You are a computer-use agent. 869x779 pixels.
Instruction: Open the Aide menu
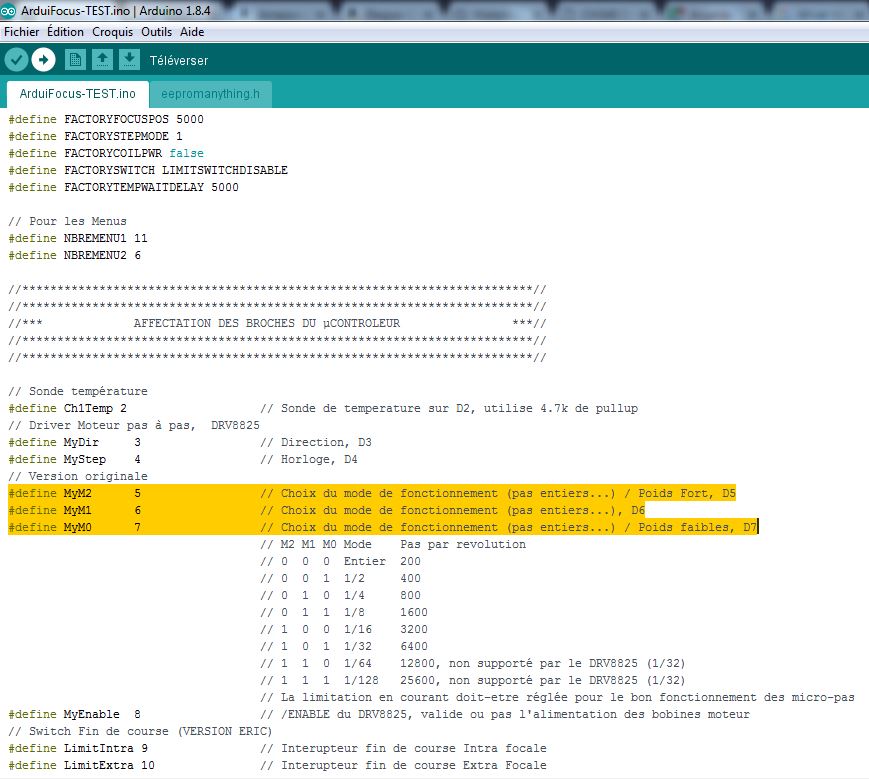click(x=192, y=32)
